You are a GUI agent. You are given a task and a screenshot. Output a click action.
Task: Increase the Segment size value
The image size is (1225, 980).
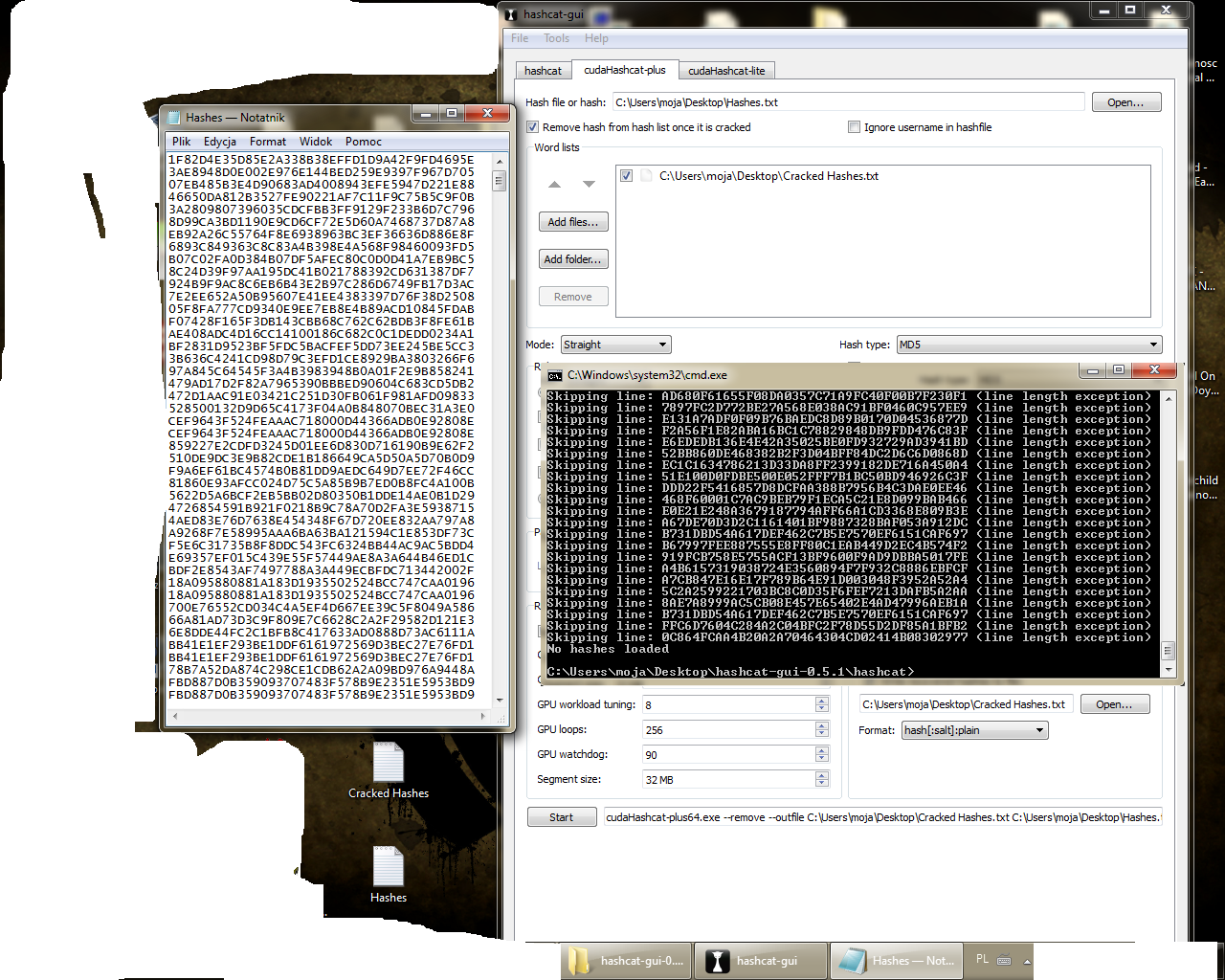tap(822, 775)
